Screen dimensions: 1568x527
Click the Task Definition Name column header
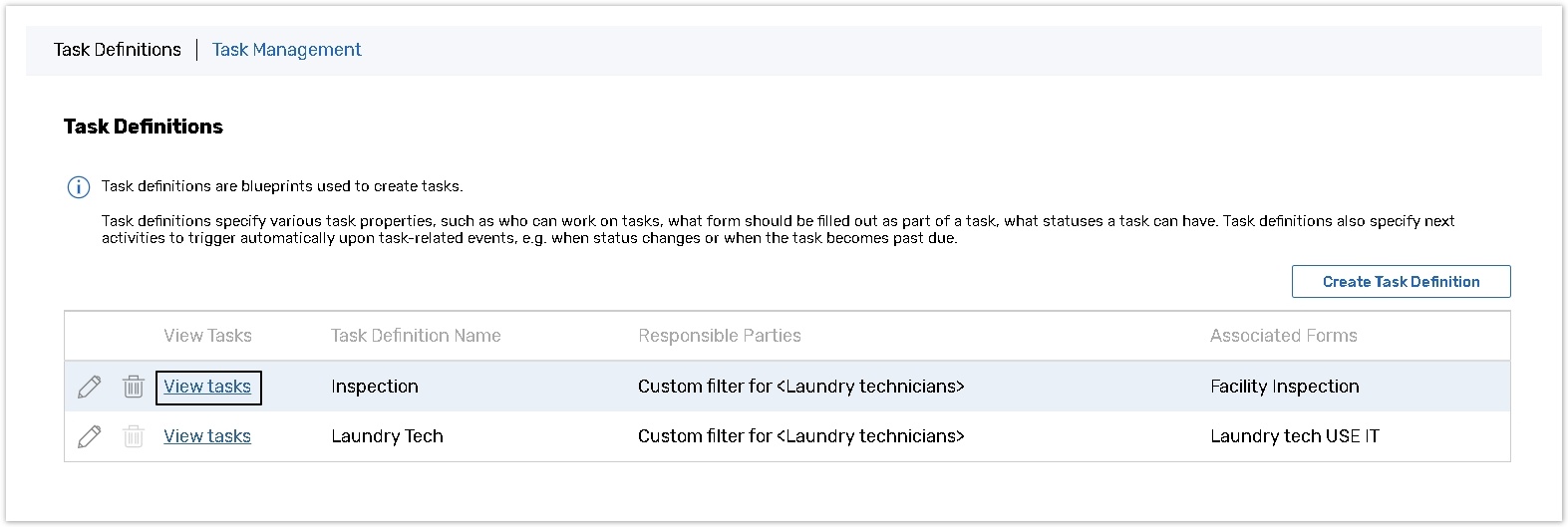416,336
